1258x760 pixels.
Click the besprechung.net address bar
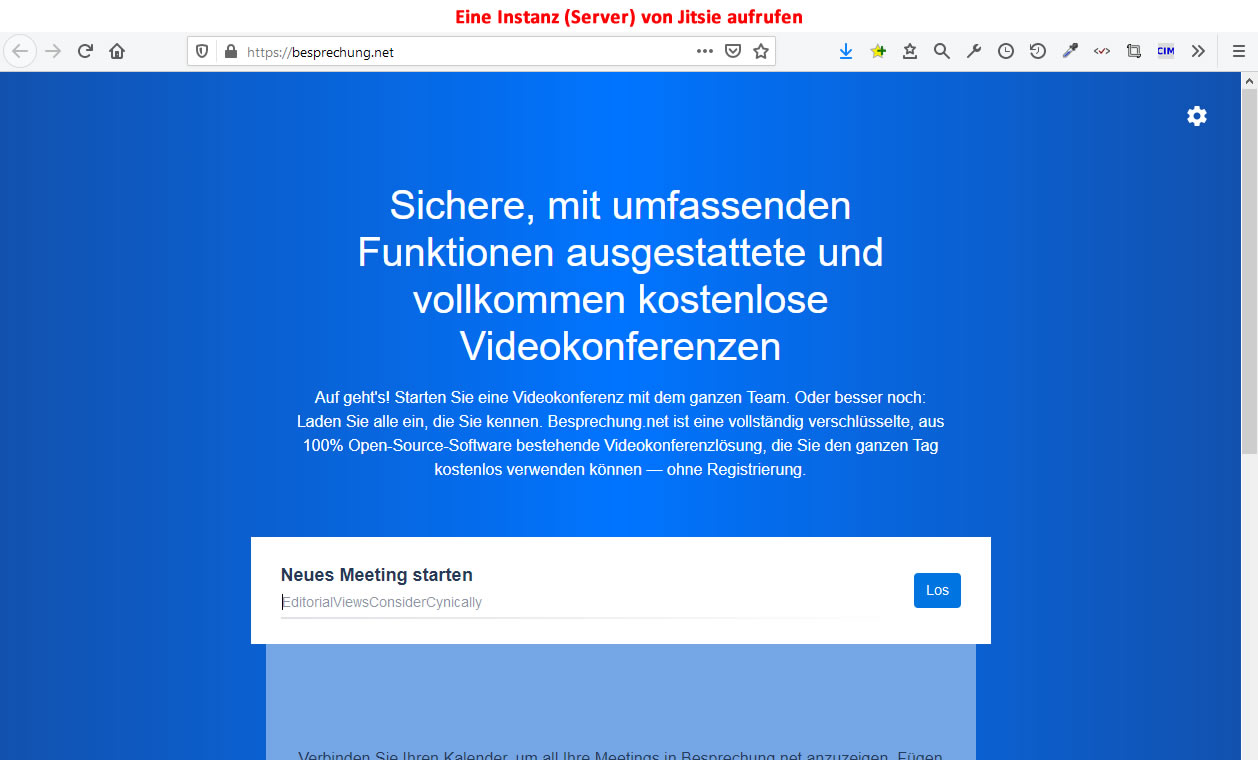point(481,51)
